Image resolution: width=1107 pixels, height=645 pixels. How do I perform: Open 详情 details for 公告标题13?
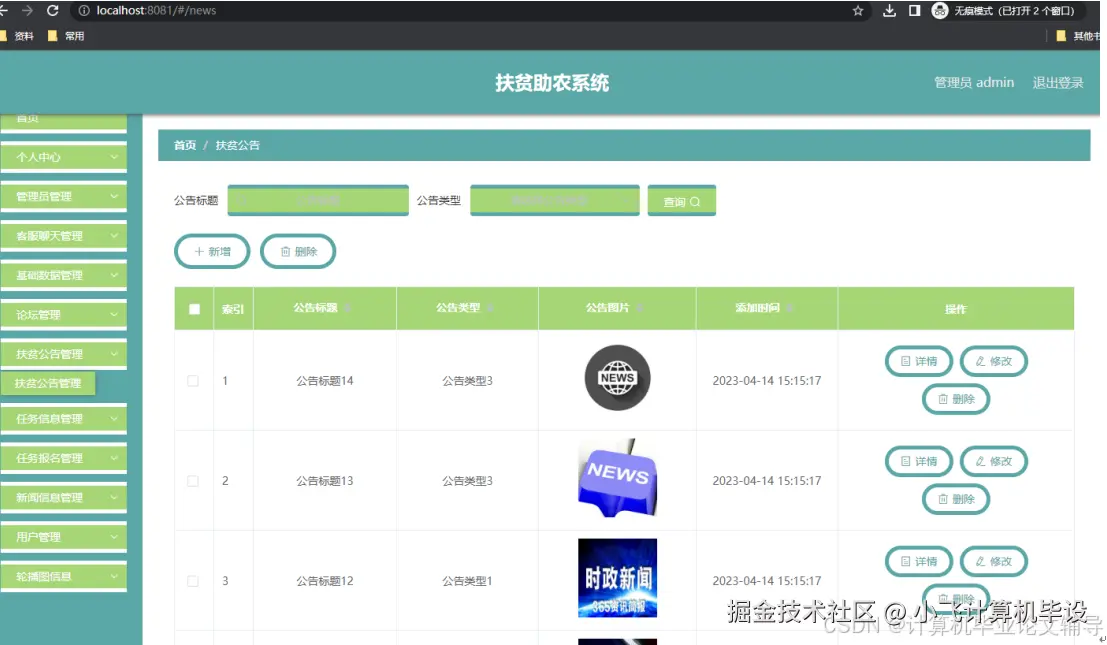point(918,461)
